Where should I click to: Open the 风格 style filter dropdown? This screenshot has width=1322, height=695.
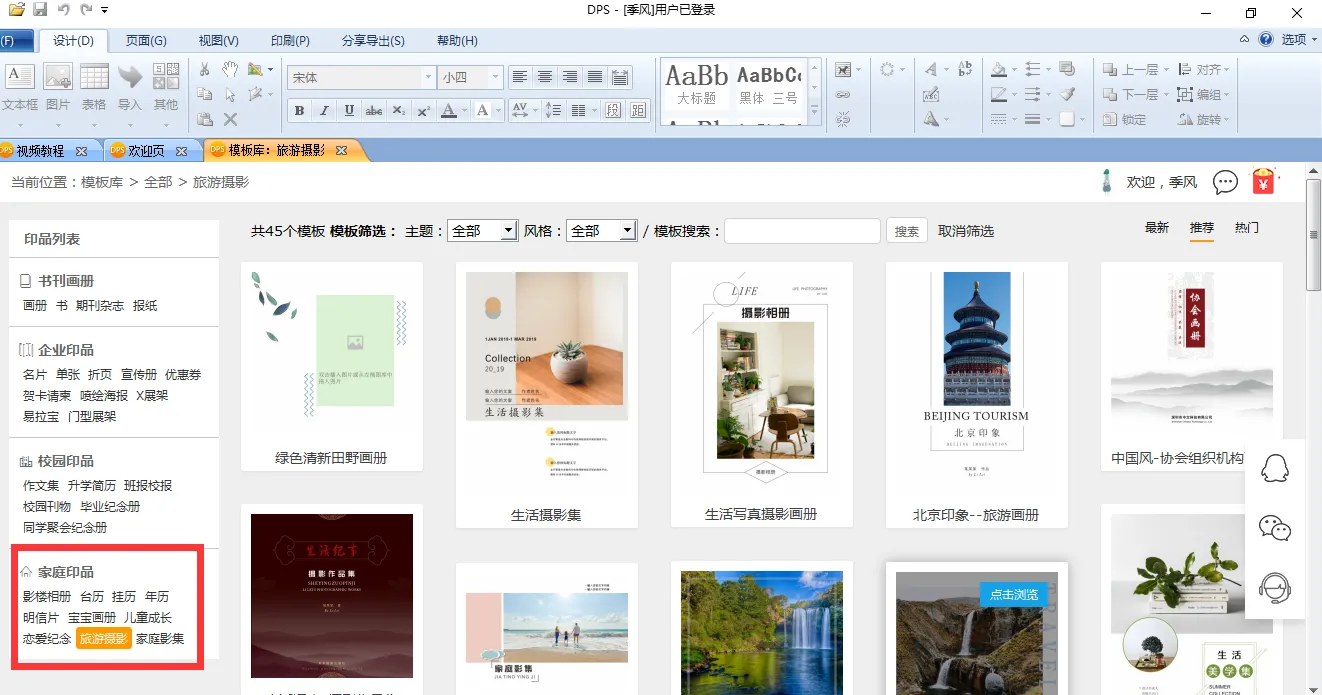tap(601, 231)
